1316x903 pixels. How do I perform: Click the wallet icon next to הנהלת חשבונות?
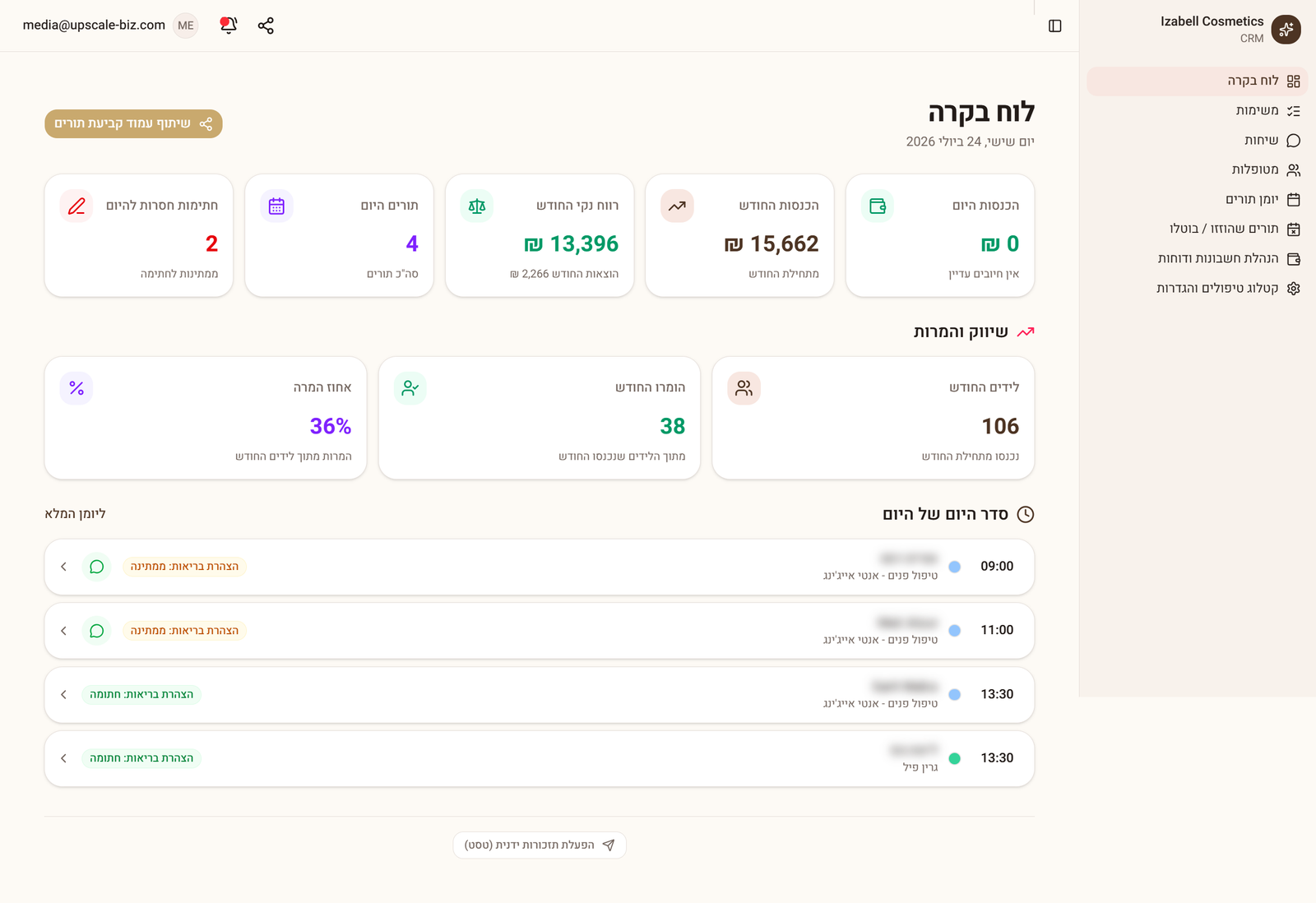point(1293,258)
